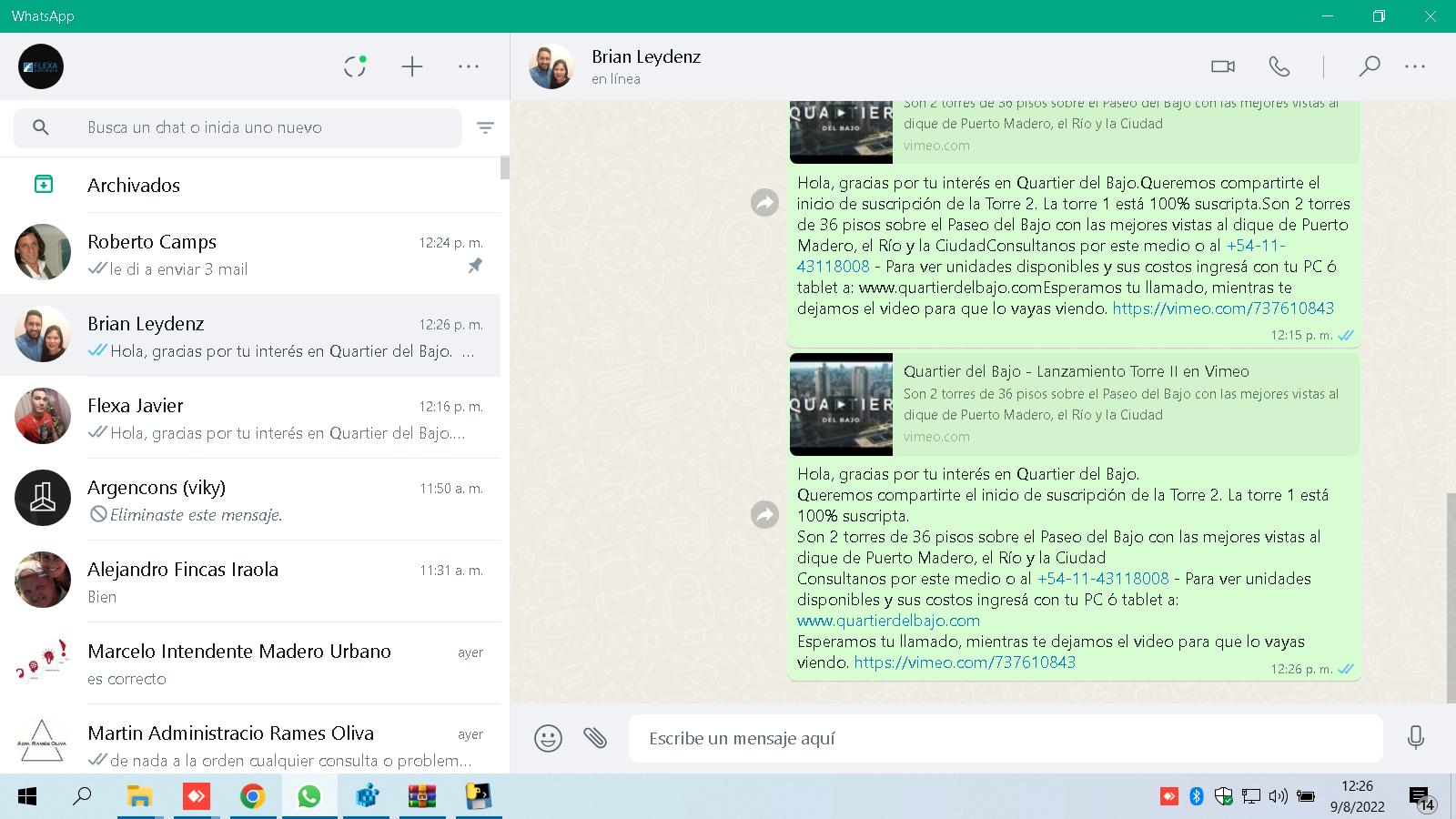Viewport: 1456px width, 819px height.
Task: Open Windows Security shield tray icon
Action: 1224,797
